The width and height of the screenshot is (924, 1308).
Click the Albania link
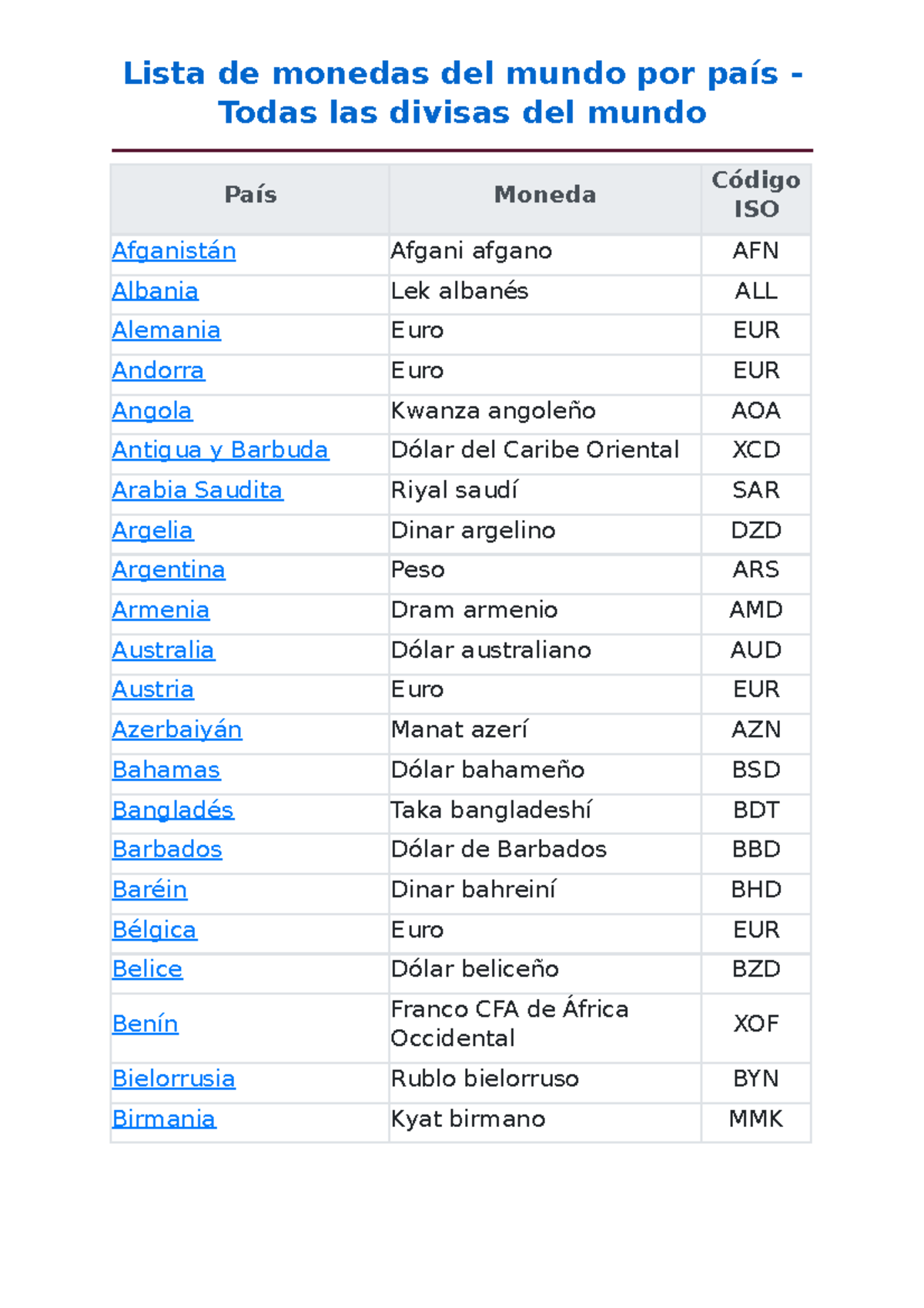tap(156, 291)
